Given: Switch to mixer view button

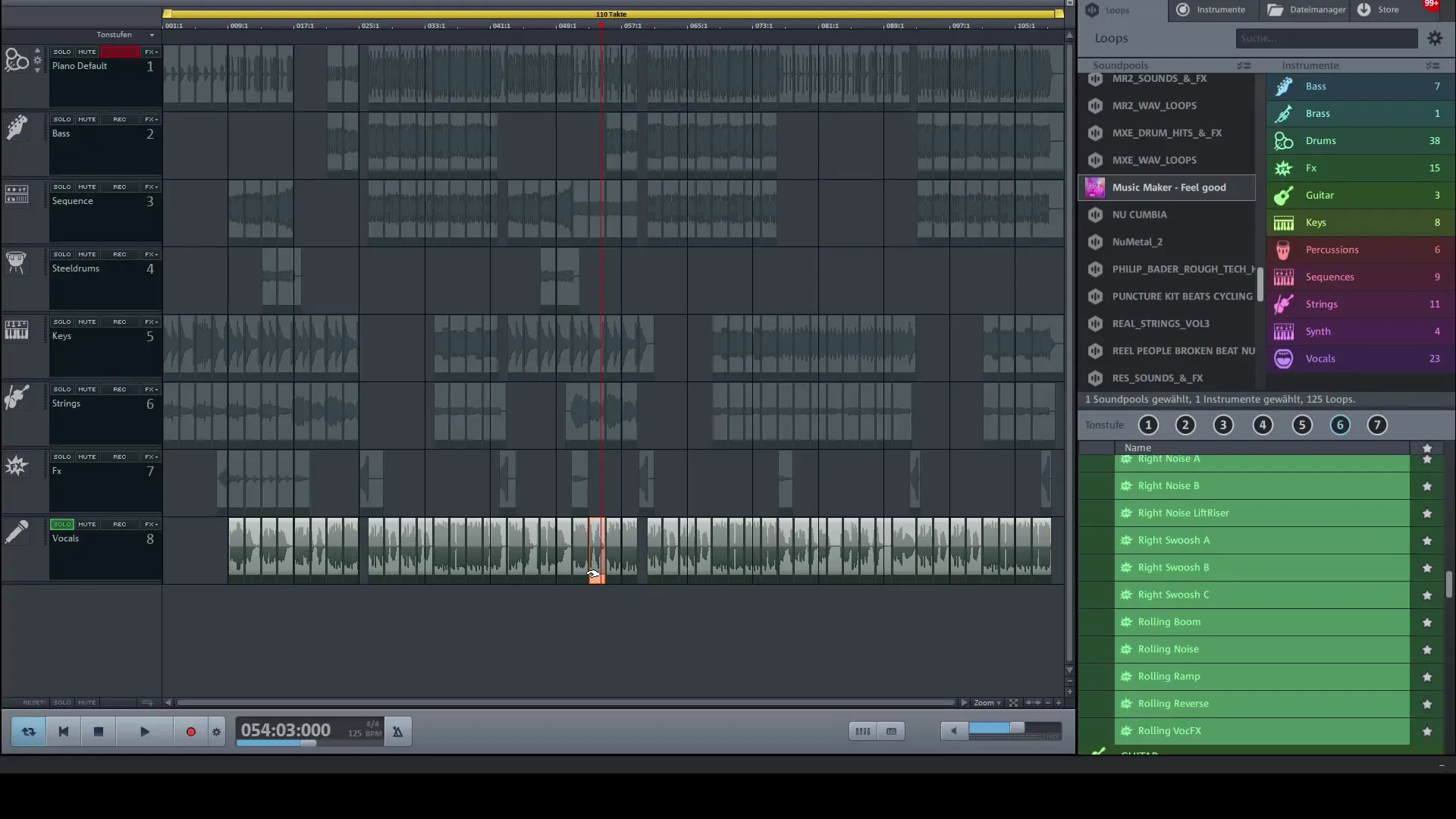Looking at the screenshot, I should pyautogui.click(x=862, y=731).
